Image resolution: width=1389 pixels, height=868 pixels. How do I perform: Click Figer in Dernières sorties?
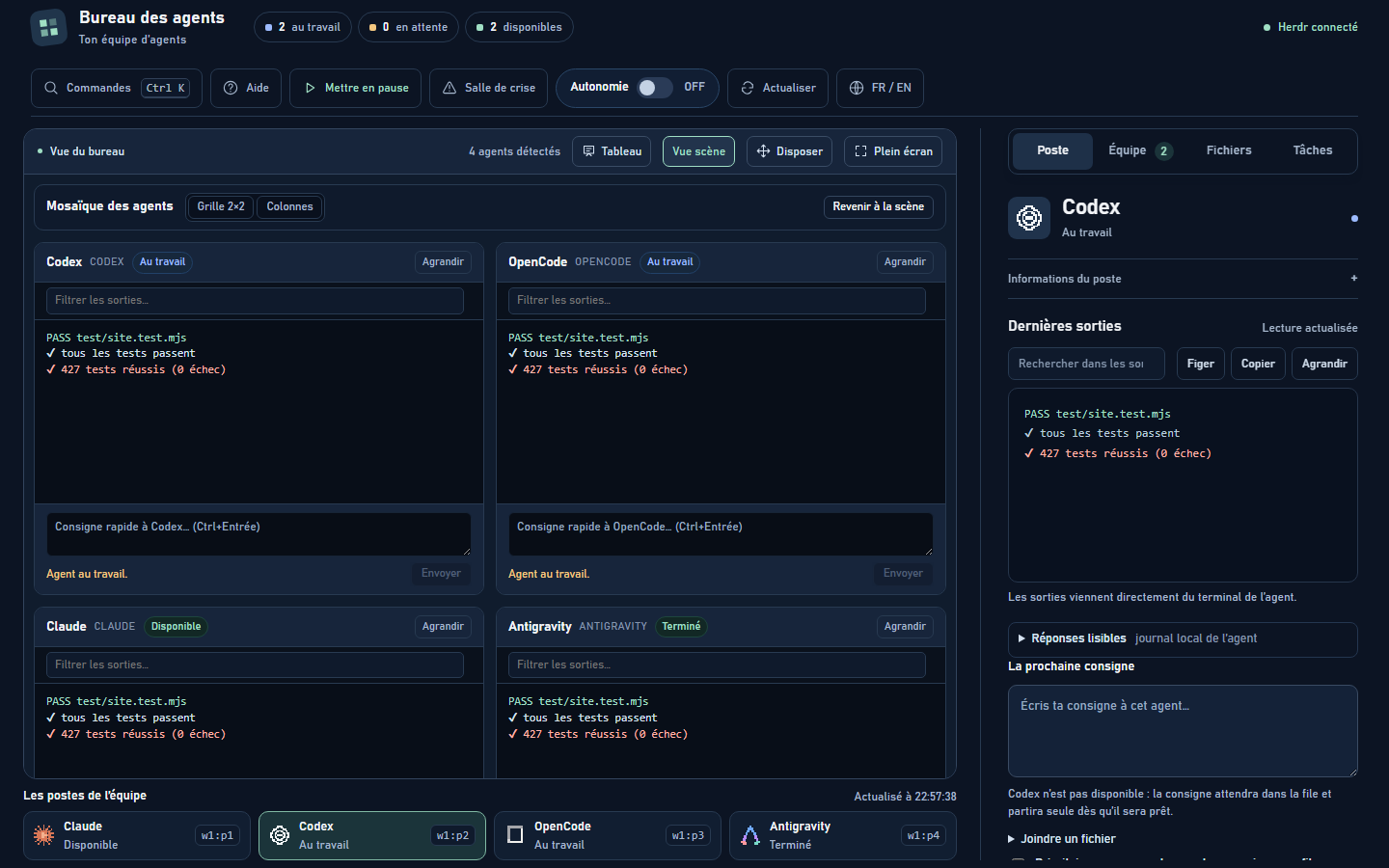tap(1201, 364)
